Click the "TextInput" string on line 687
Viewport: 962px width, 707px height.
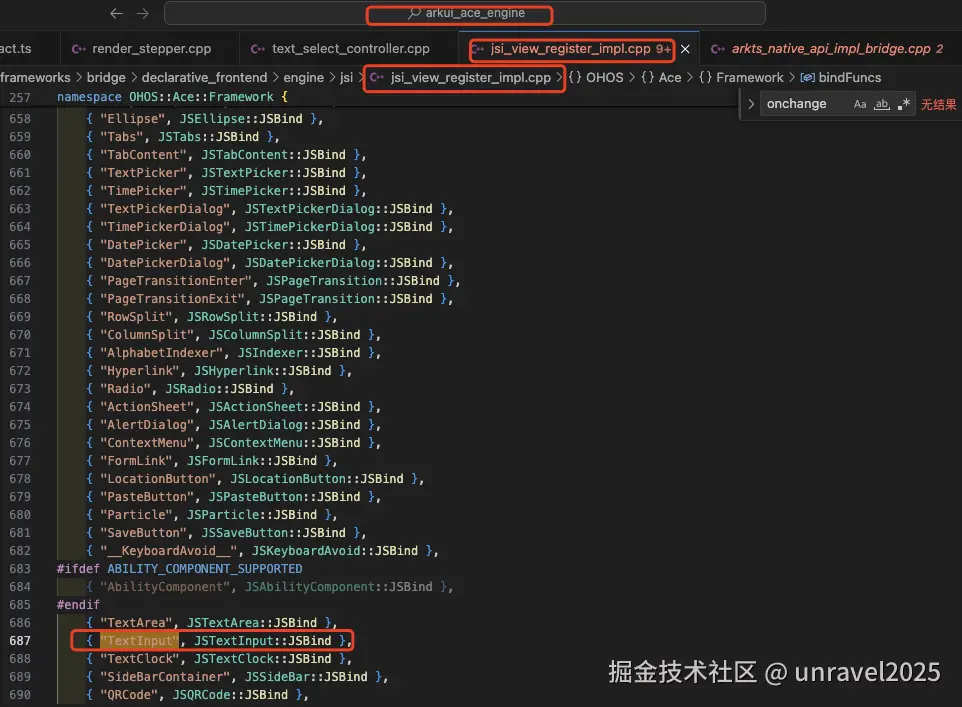click(140, 641)
